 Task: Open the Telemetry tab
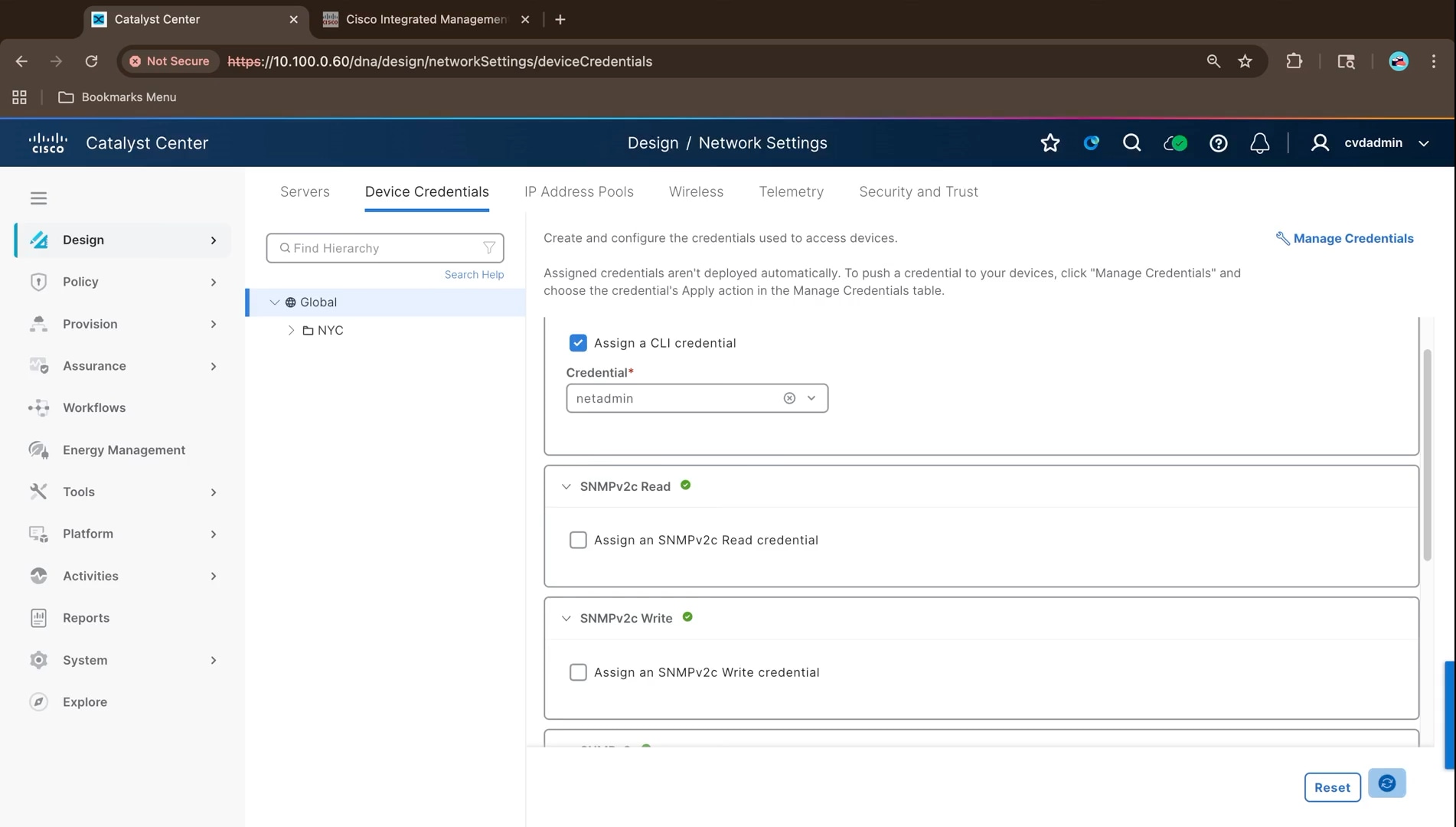point(791,191)
